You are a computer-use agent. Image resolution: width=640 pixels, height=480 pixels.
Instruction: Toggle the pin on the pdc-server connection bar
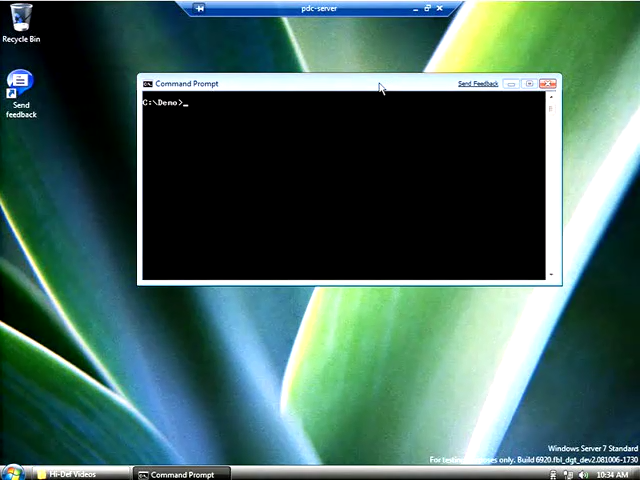(199, 8)
